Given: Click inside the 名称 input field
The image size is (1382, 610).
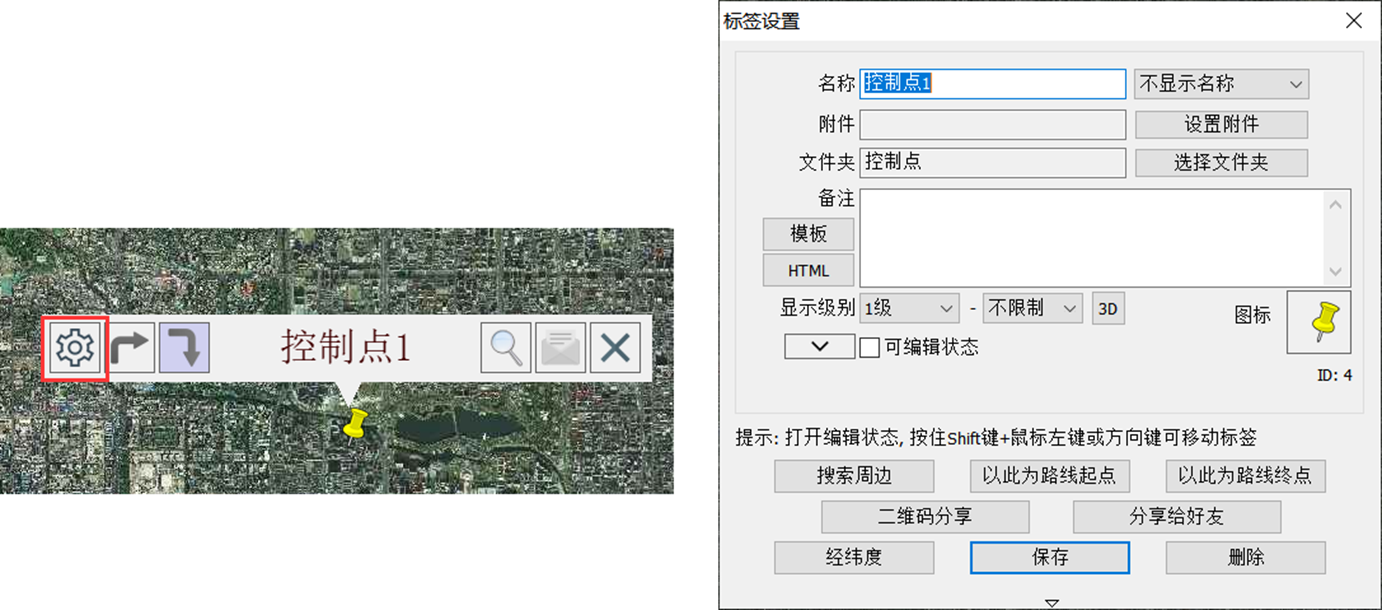Looking at the screenshot, I should click(992, 84).
